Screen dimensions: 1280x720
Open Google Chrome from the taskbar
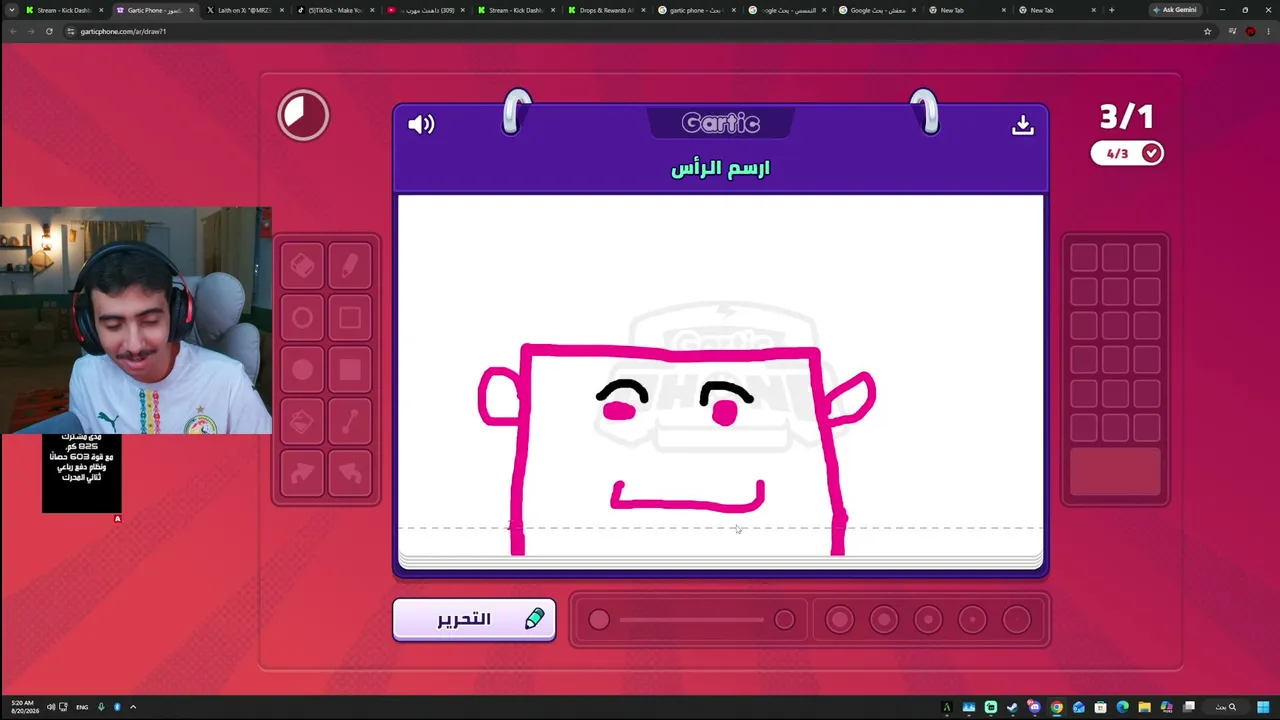1056,707
